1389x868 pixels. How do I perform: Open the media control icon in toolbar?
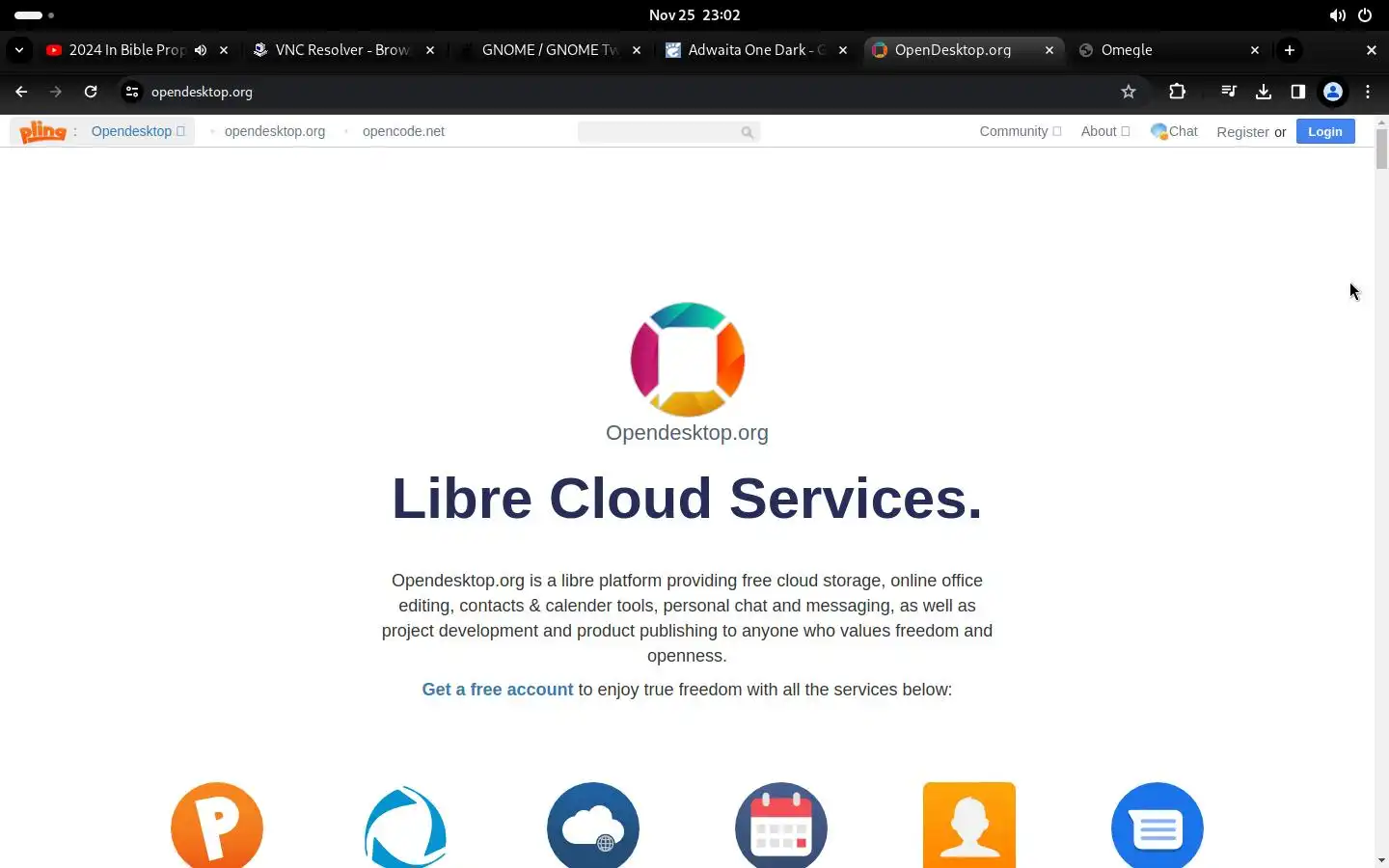tap(1228, 92)
